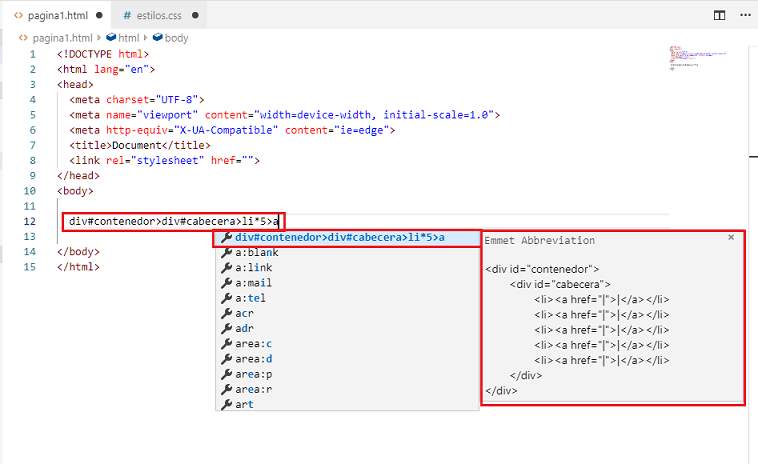
Task: Click the link rel="stylesheet" line
Action: (x=164, y=160)
